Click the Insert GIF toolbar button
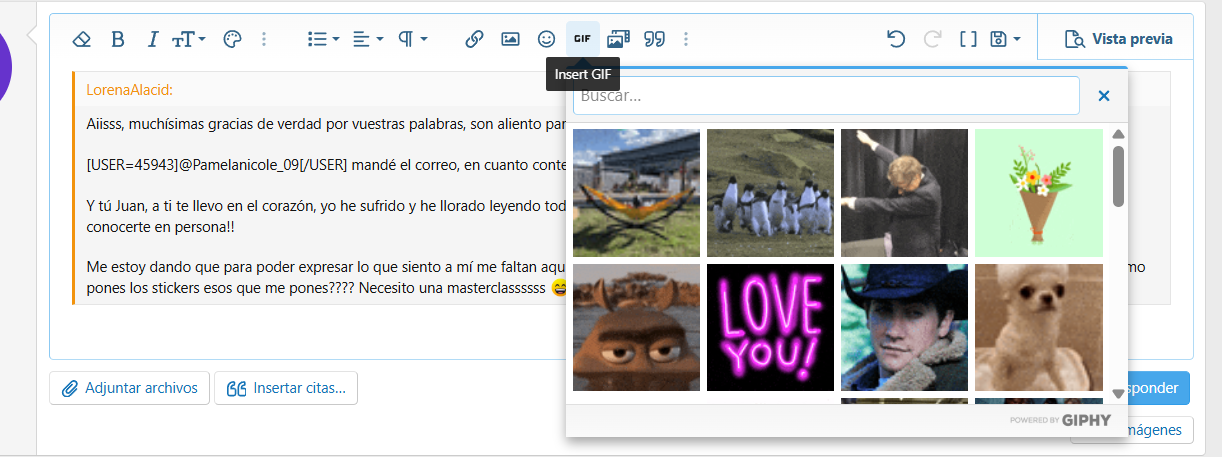Viewport: 1222px width, 457px height. point(582,39)
